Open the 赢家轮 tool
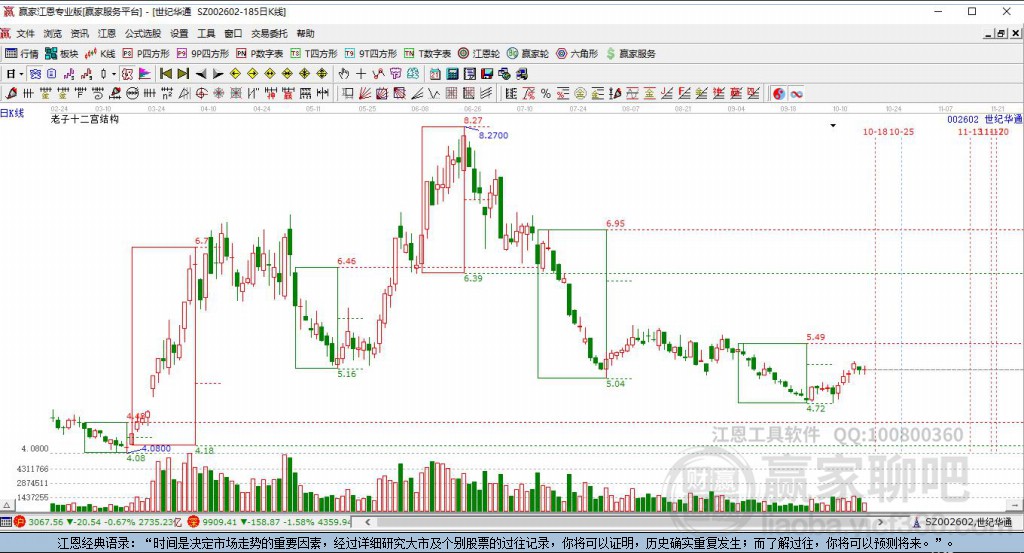The width and height of the screenshot is (1024, 553). point(528,54)
